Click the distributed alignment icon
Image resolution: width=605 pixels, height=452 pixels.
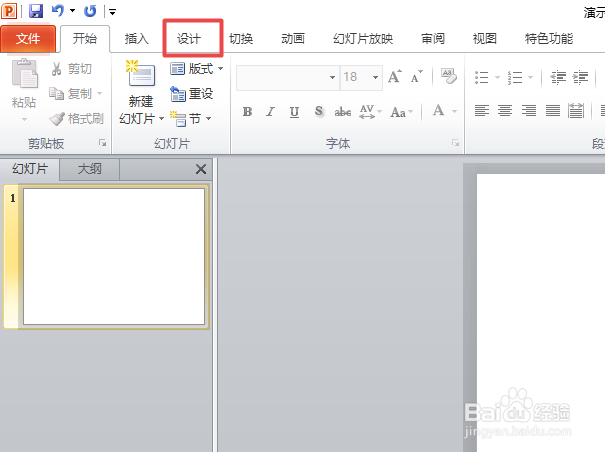[576, 111]
